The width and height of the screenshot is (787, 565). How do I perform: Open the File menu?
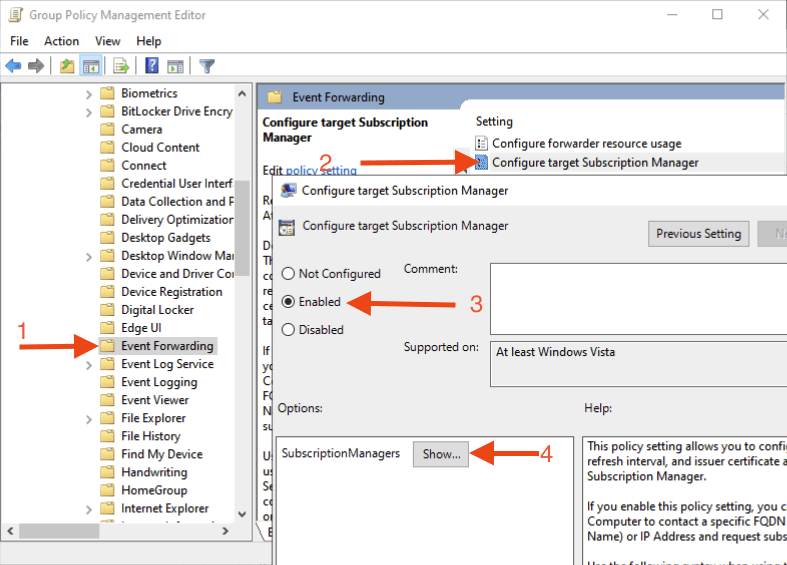tap(19, 41)
